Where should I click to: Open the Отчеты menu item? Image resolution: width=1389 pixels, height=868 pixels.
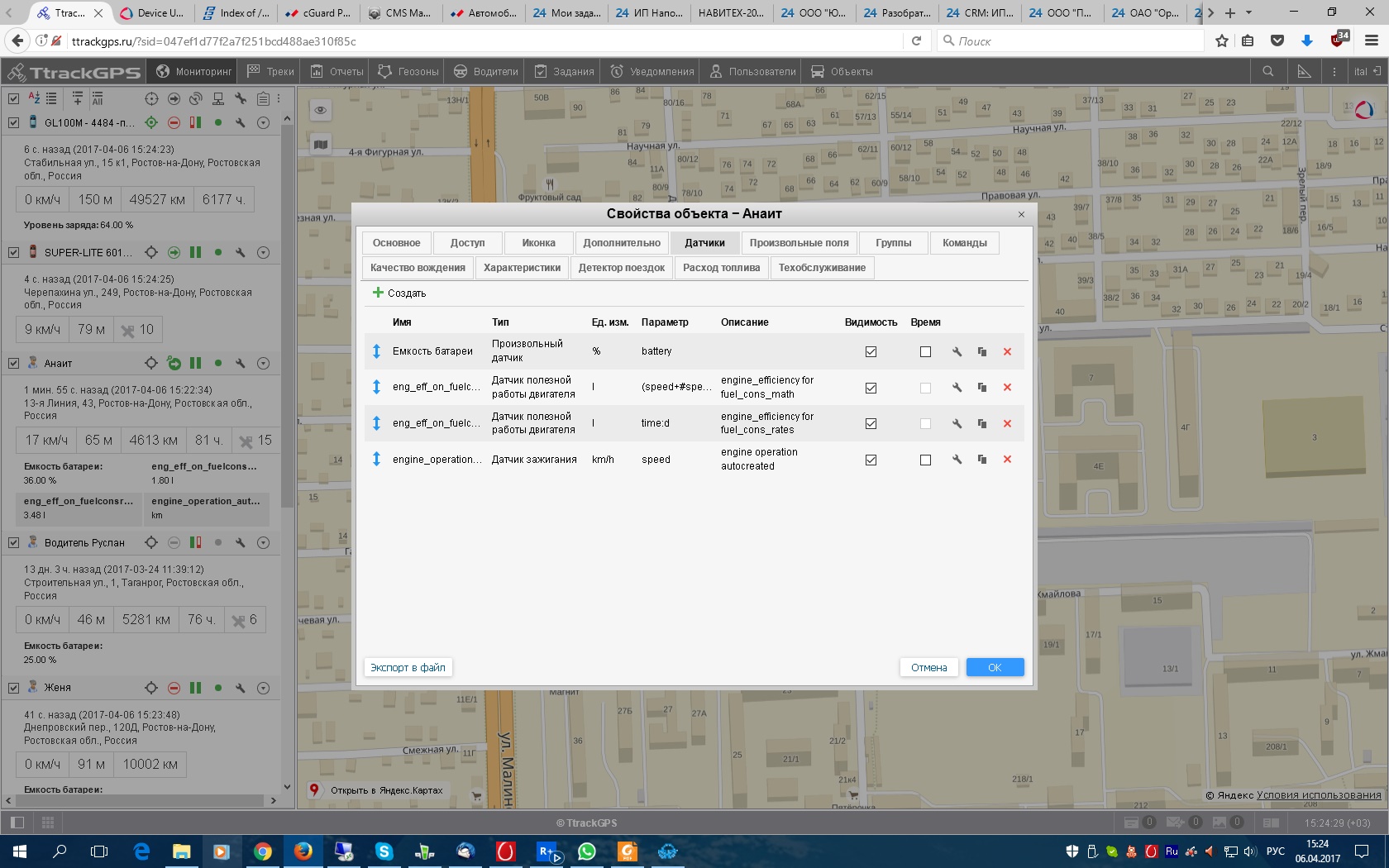point(337,72)
